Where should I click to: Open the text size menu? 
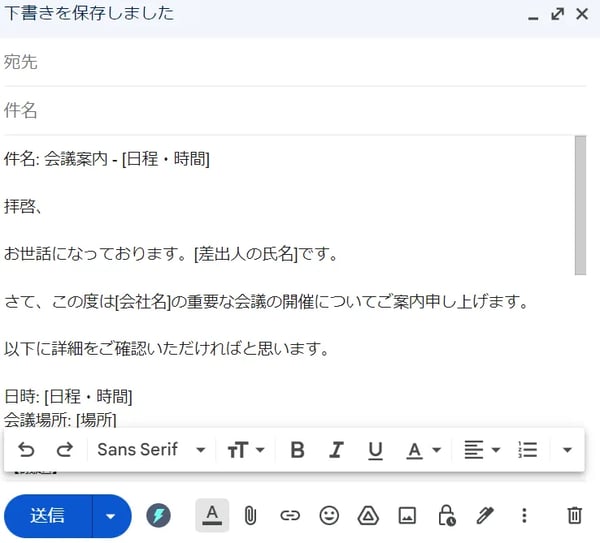[x=246, y=450]
